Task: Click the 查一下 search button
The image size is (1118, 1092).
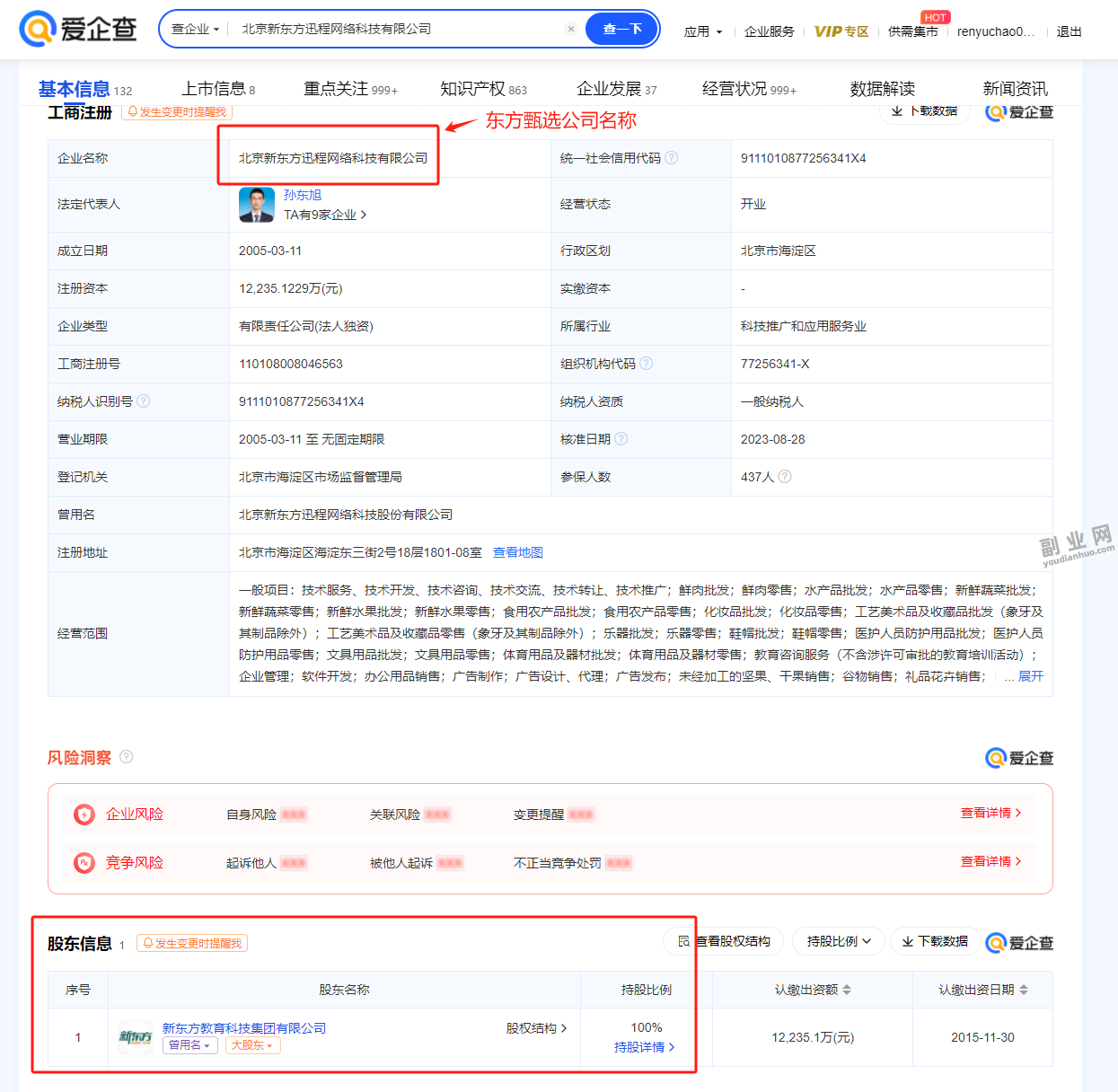Action: pyautogui.click(x=622, y=29)
